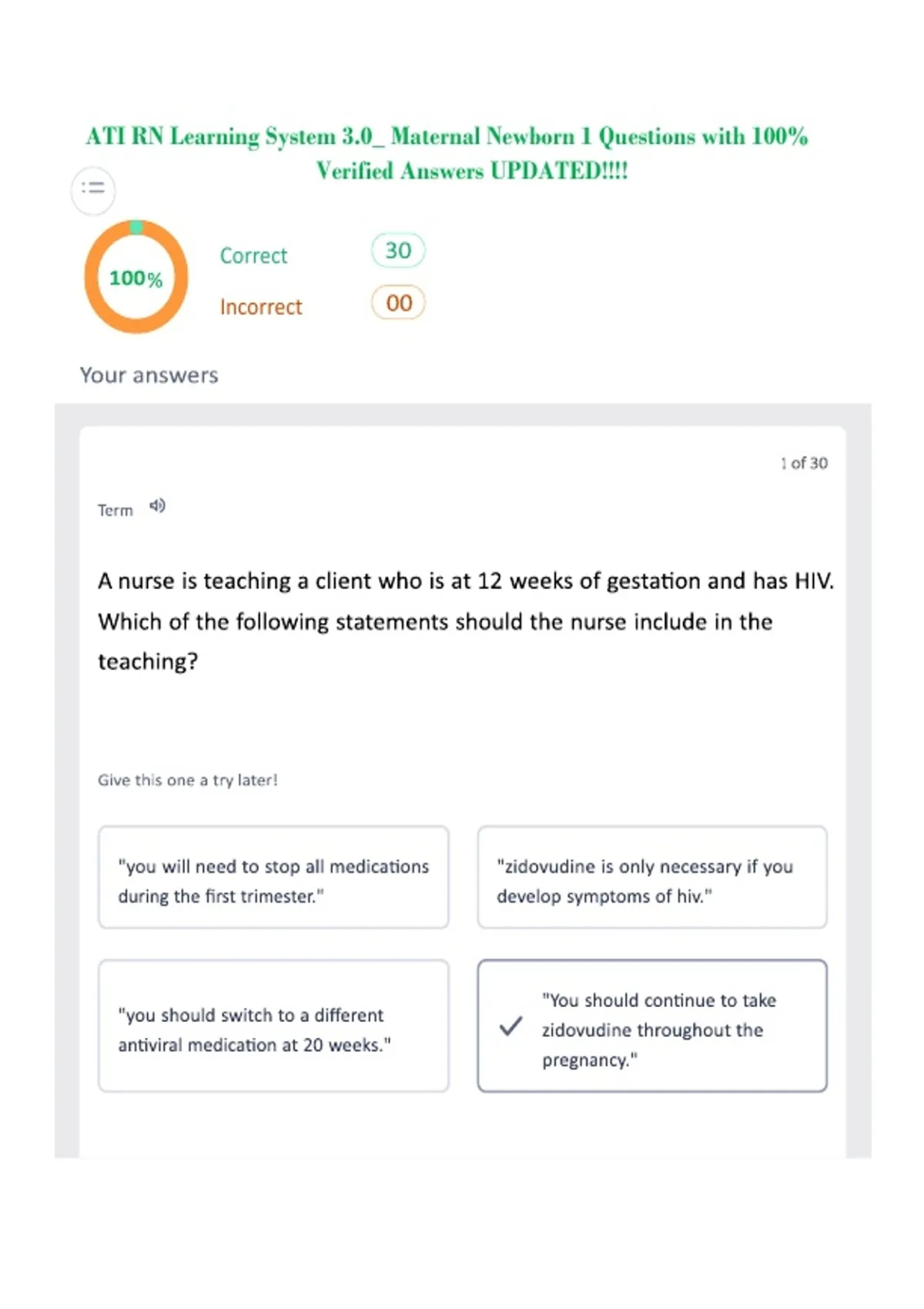Click the Give this one a try later message
Screen dimensions: 924x1309
(x=188, y=780)
